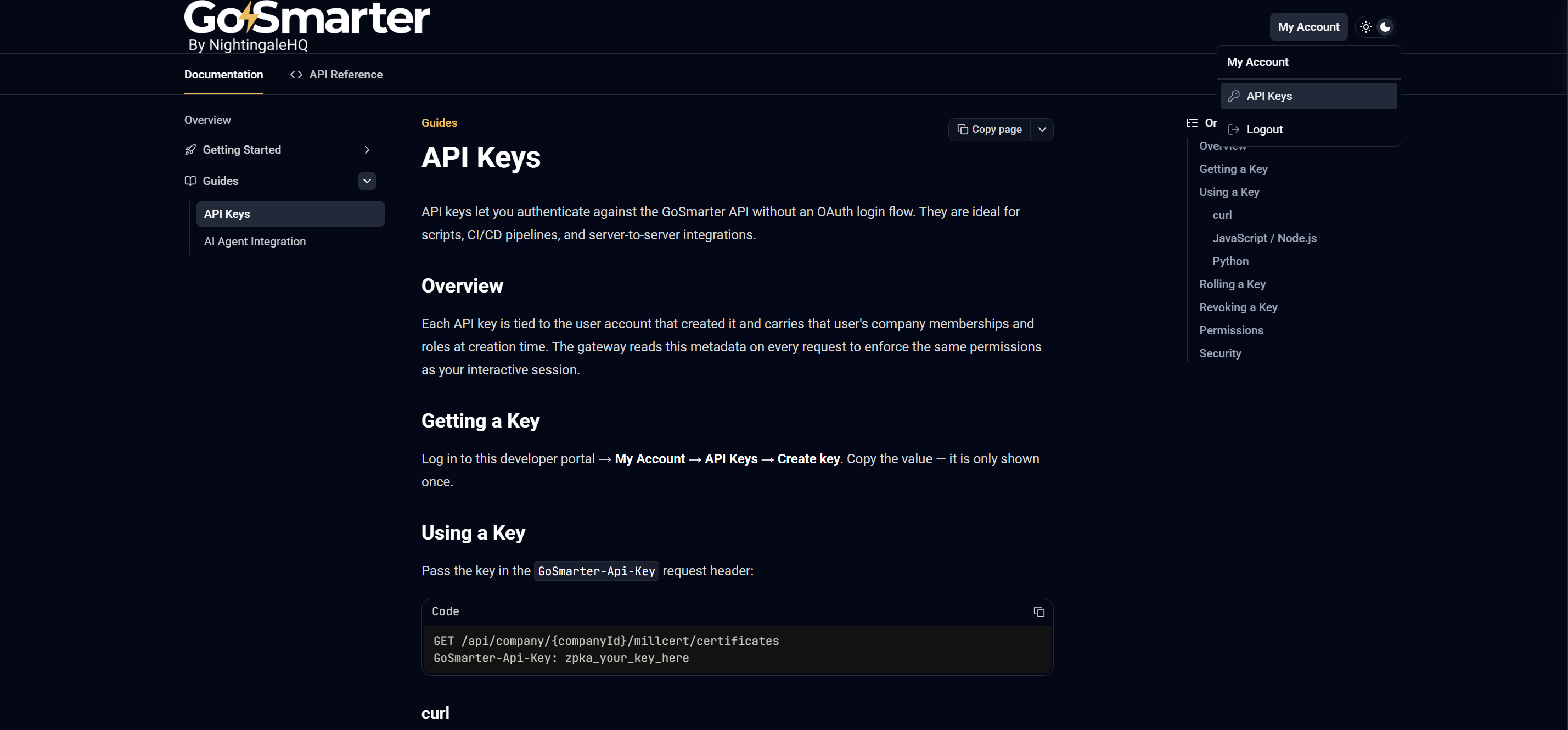Click the GoSmarter logo
Viewport: 1568px width, 730px height.
[307, 18]
